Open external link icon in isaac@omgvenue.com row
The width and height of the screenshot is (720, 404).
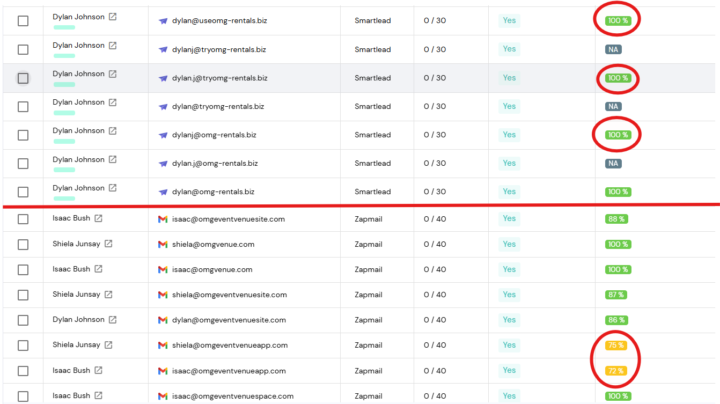98,269
